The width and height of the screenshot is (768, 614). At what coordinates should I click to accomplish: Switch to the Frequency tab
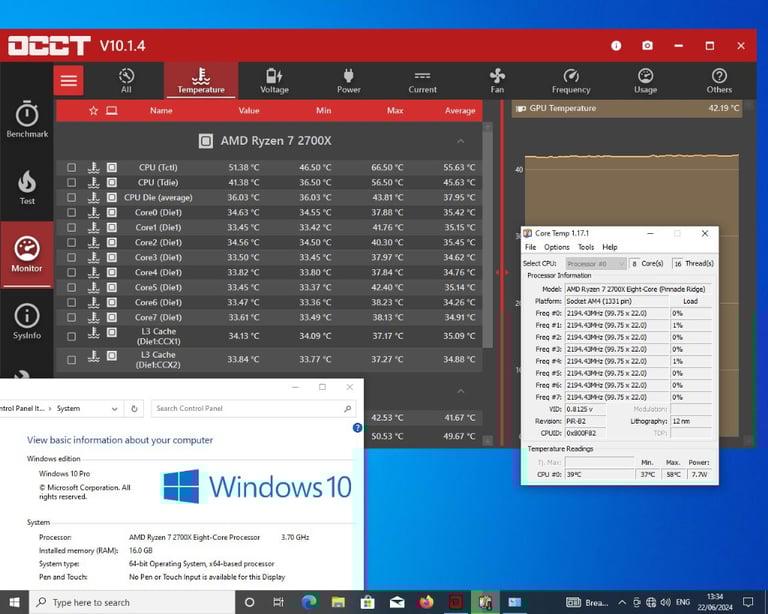pyautogui.click(x=571, y=80)
